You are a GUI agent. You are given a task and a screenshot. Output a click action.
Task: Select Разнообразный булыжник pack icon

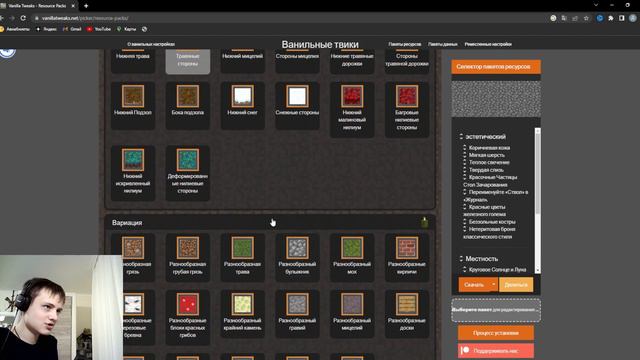[297, 247]
